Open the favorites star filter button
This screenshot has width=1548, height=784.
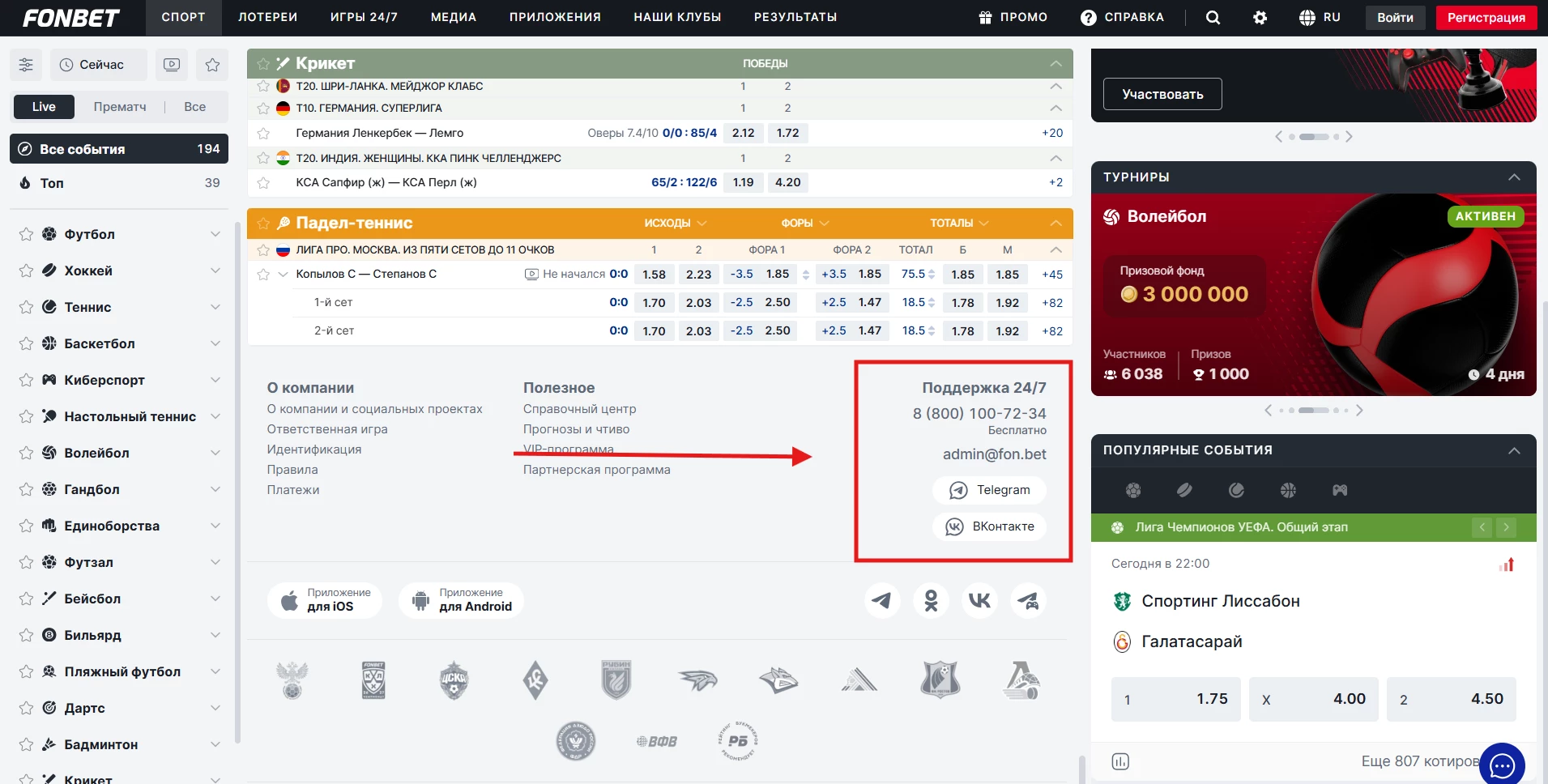point(212,65)
